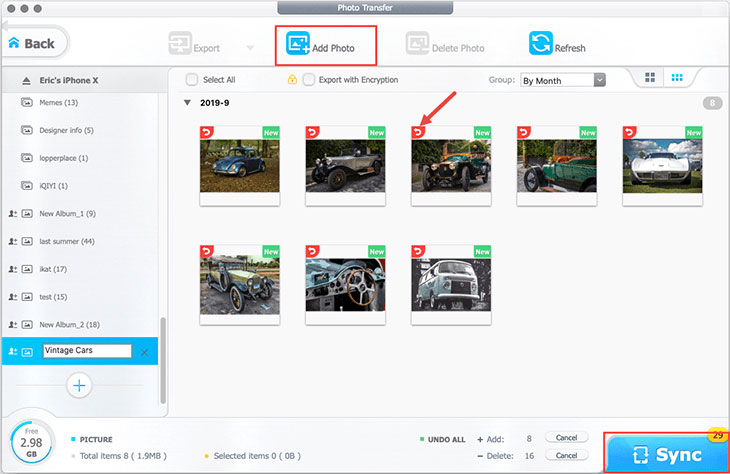
Task: Enable Export with Encryption checkbox
Action: (x=308, y=80)
